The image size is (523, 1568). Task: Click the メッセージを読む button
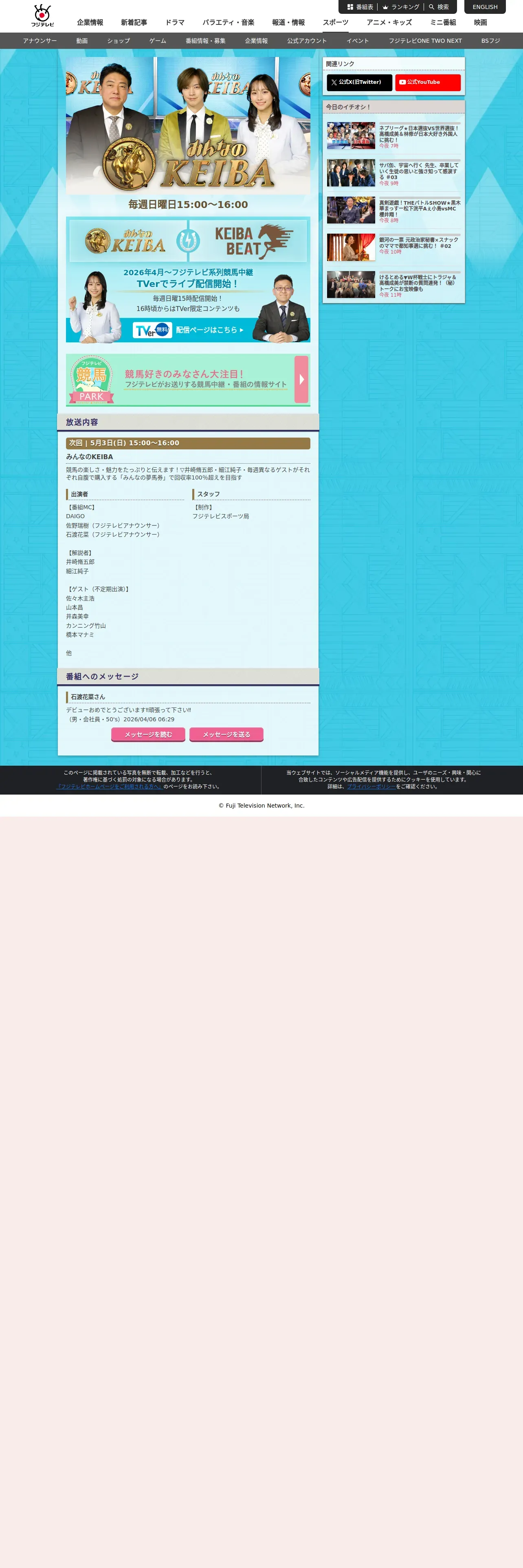pos(148,735)
